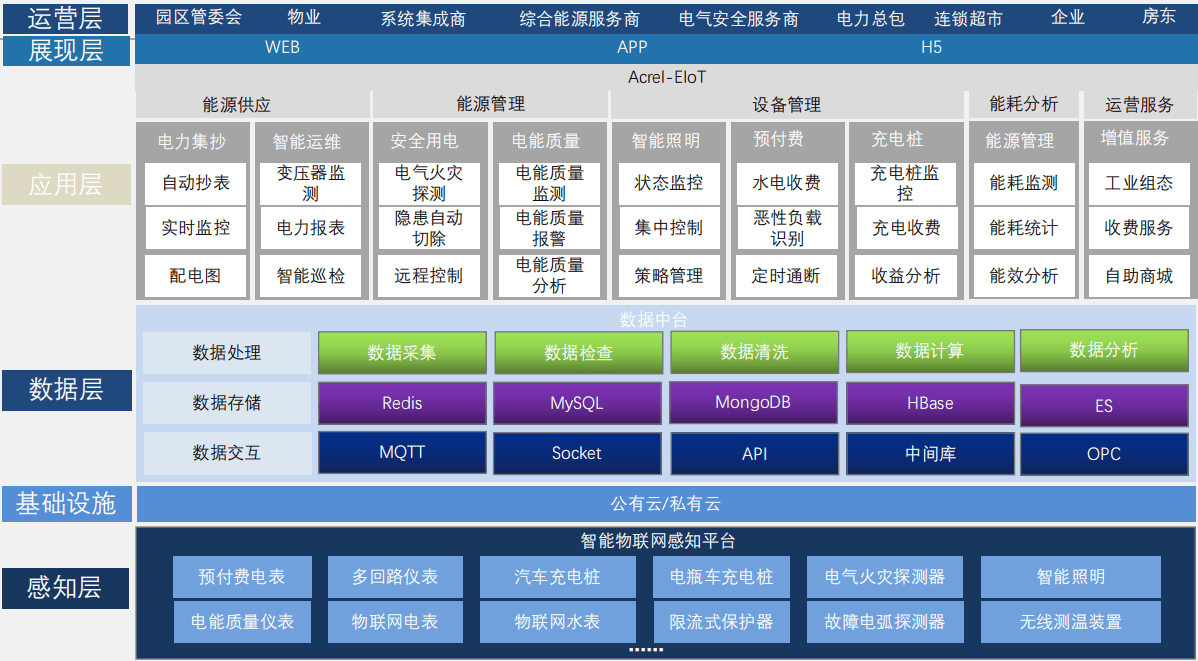Image resolution: width=1198 pixels, height=661 pixels.
Task: Click the purple Redis block
Action: coord(402,403)
